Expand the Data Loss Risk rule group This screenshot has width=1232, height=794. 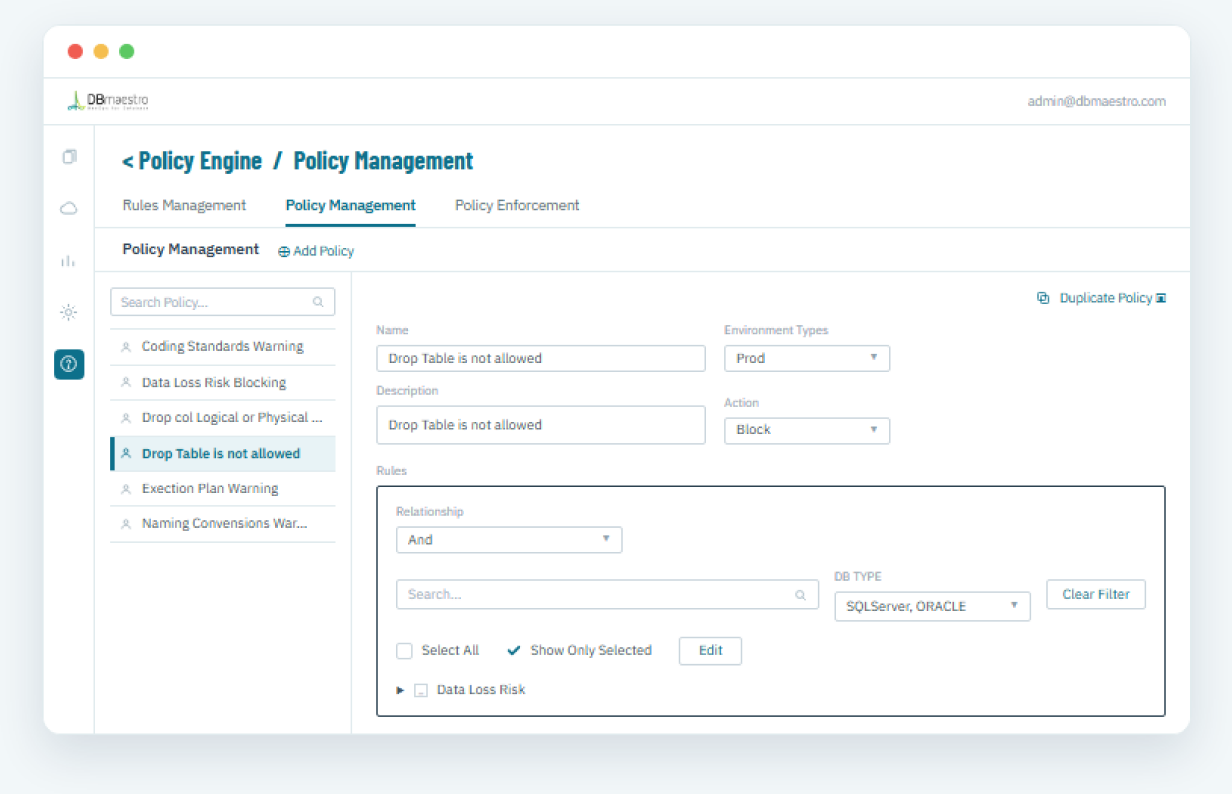coord(401,690)
